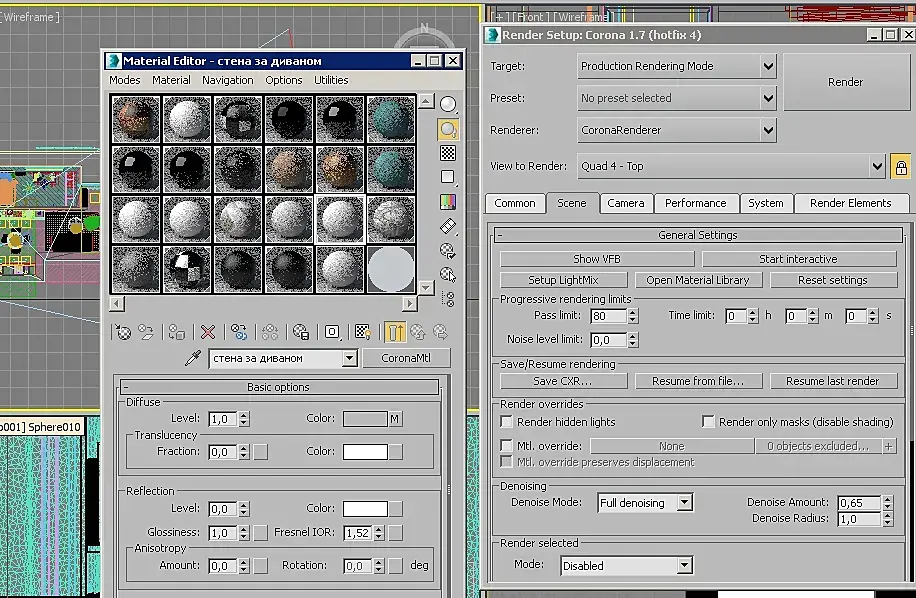The image size is (916, 598).
Task: Click the Video Color Check icon
Action: click(x=448, y=202)
